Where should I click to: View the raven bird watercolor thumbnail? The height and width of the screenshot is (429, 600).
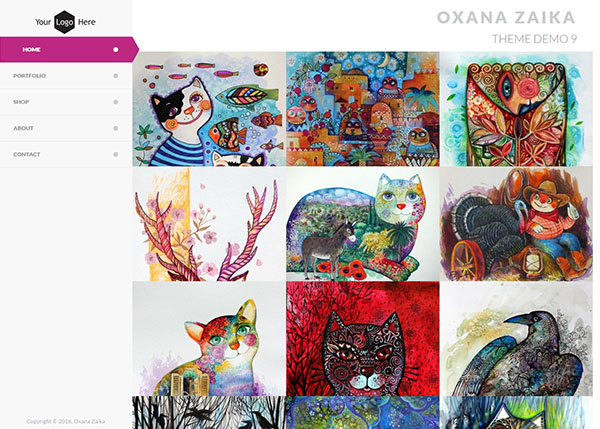tap(516, 339)
